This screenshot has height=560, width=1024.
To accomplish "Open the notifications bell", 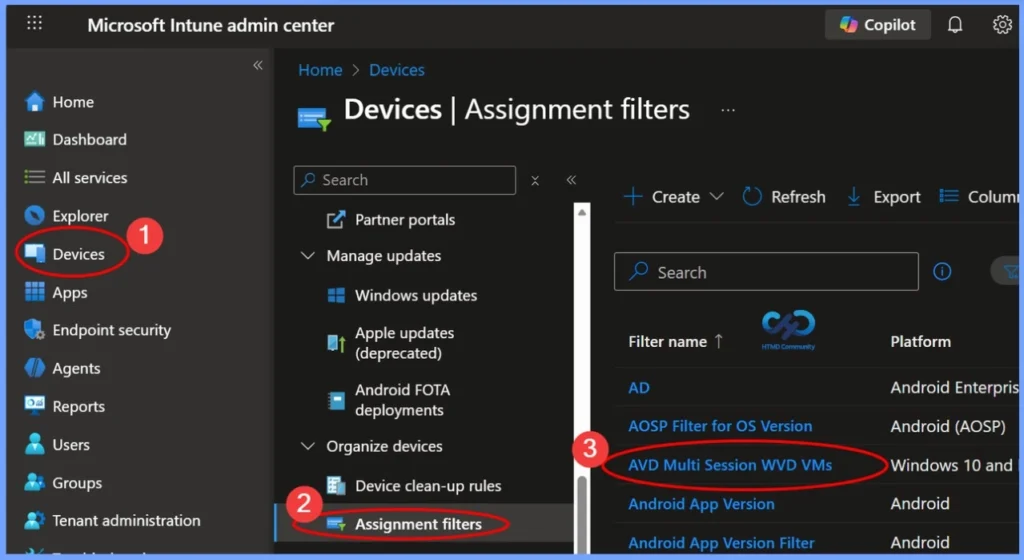I will pos(955,25).
